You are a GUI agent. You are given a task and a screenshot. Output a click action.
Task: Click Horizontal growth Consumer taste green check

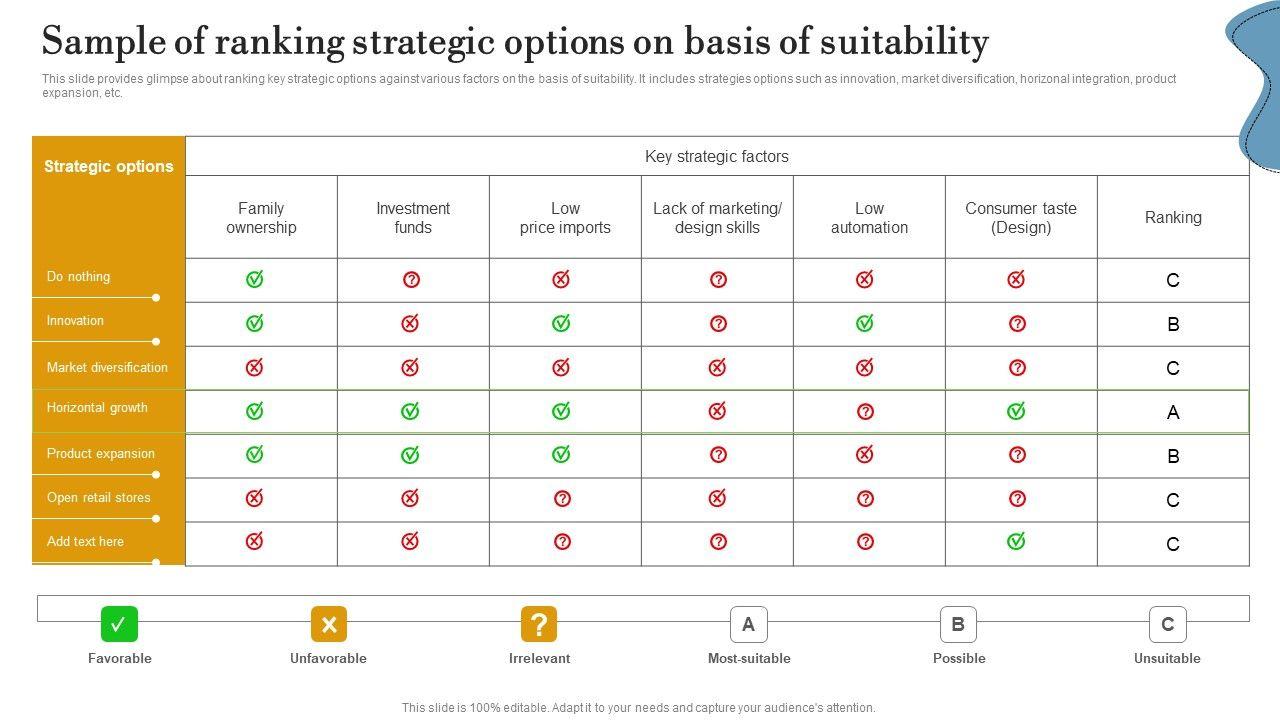(1016, 410)
